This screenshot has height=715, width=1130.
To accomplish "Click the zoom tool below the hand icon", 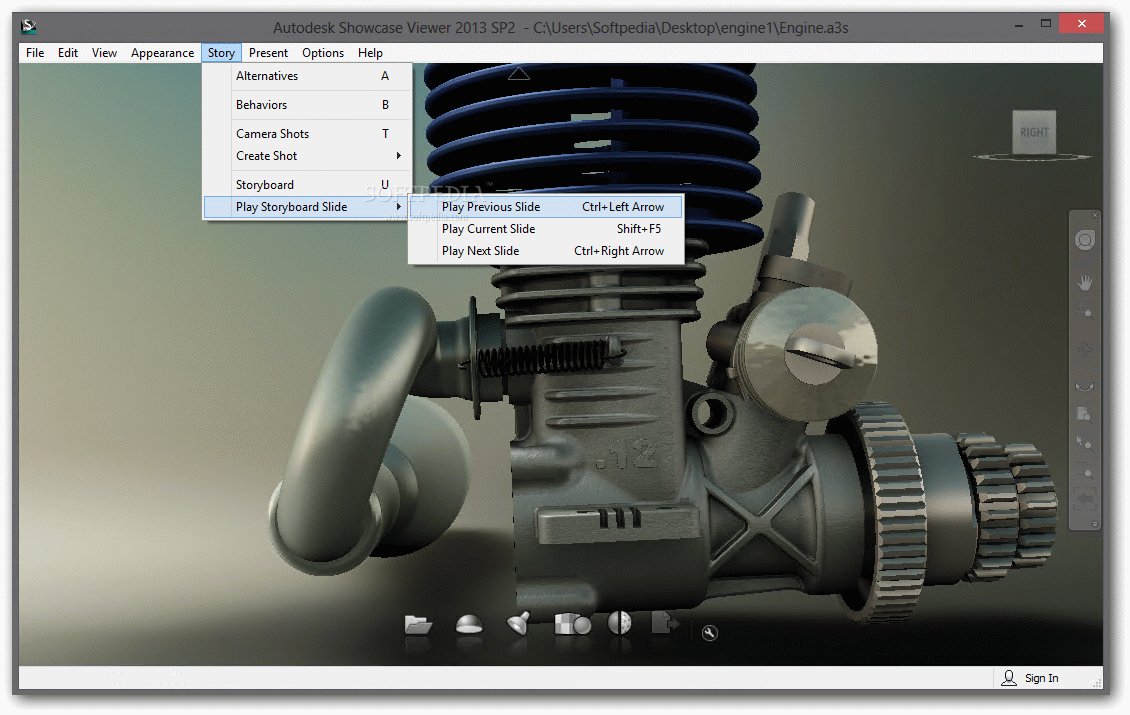I will (x=1085, y=312).
